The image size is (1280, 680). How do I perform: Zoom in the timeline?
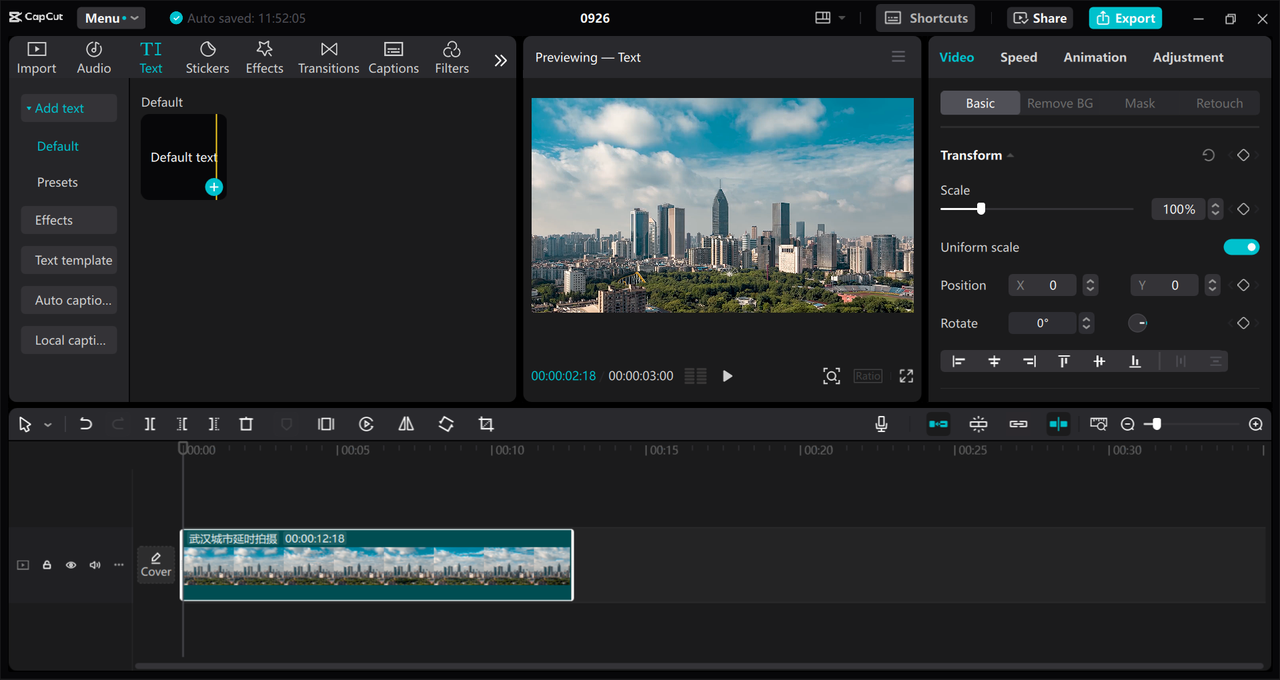(1256, 424)
